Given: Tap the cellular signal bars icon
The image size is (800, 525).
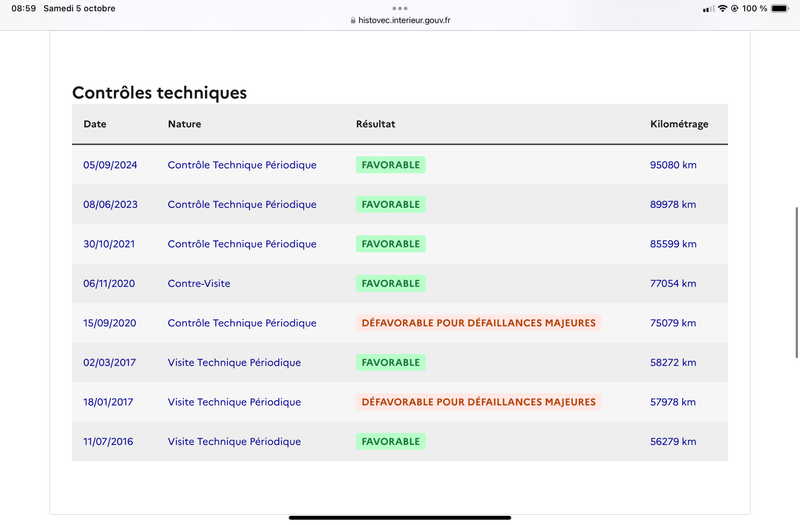Looking at the screenshot, I should tap(709, 9).
